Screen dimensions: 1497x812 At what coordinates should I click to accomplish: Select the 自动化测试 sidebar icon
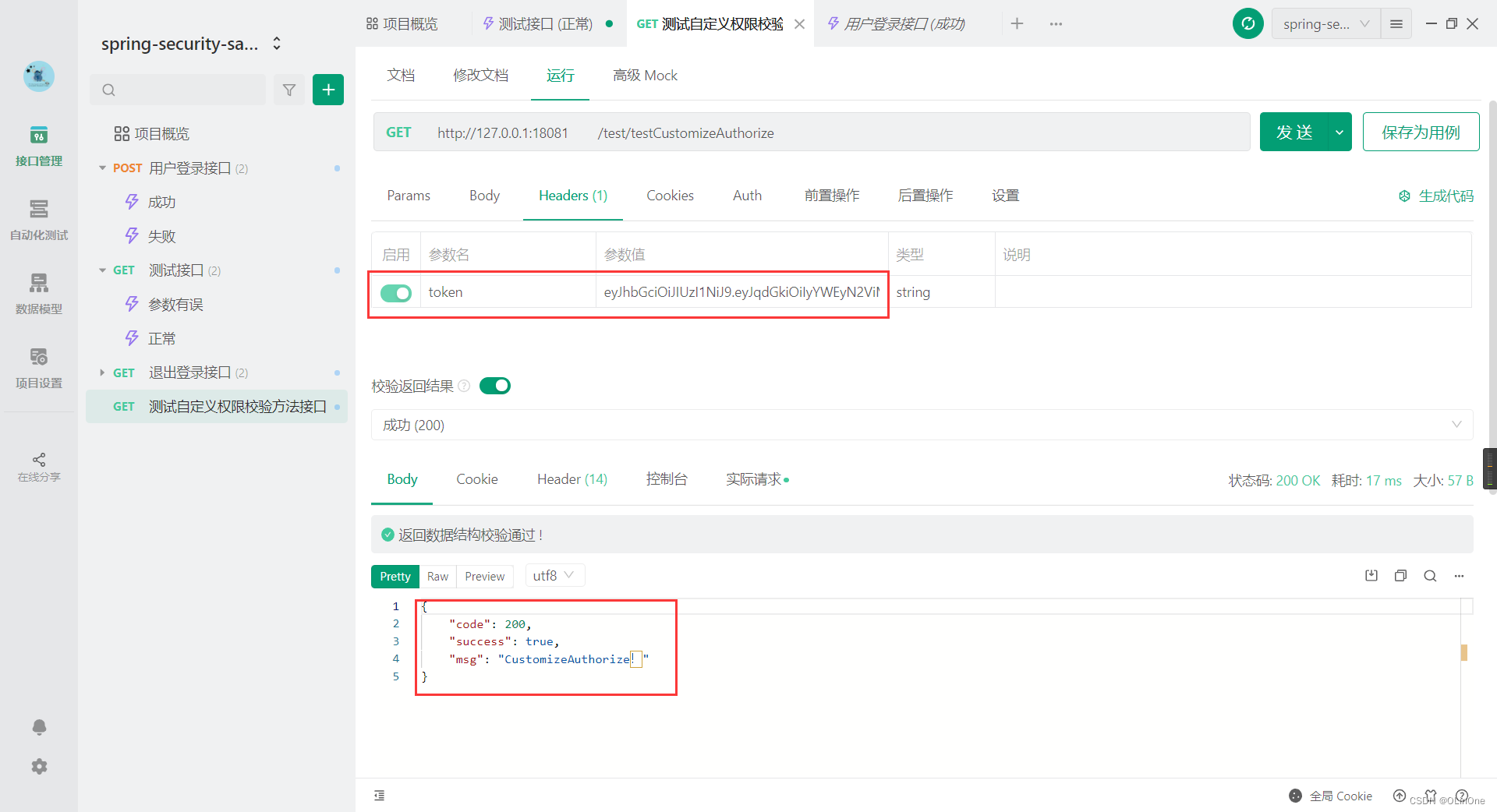pos(39,221)
